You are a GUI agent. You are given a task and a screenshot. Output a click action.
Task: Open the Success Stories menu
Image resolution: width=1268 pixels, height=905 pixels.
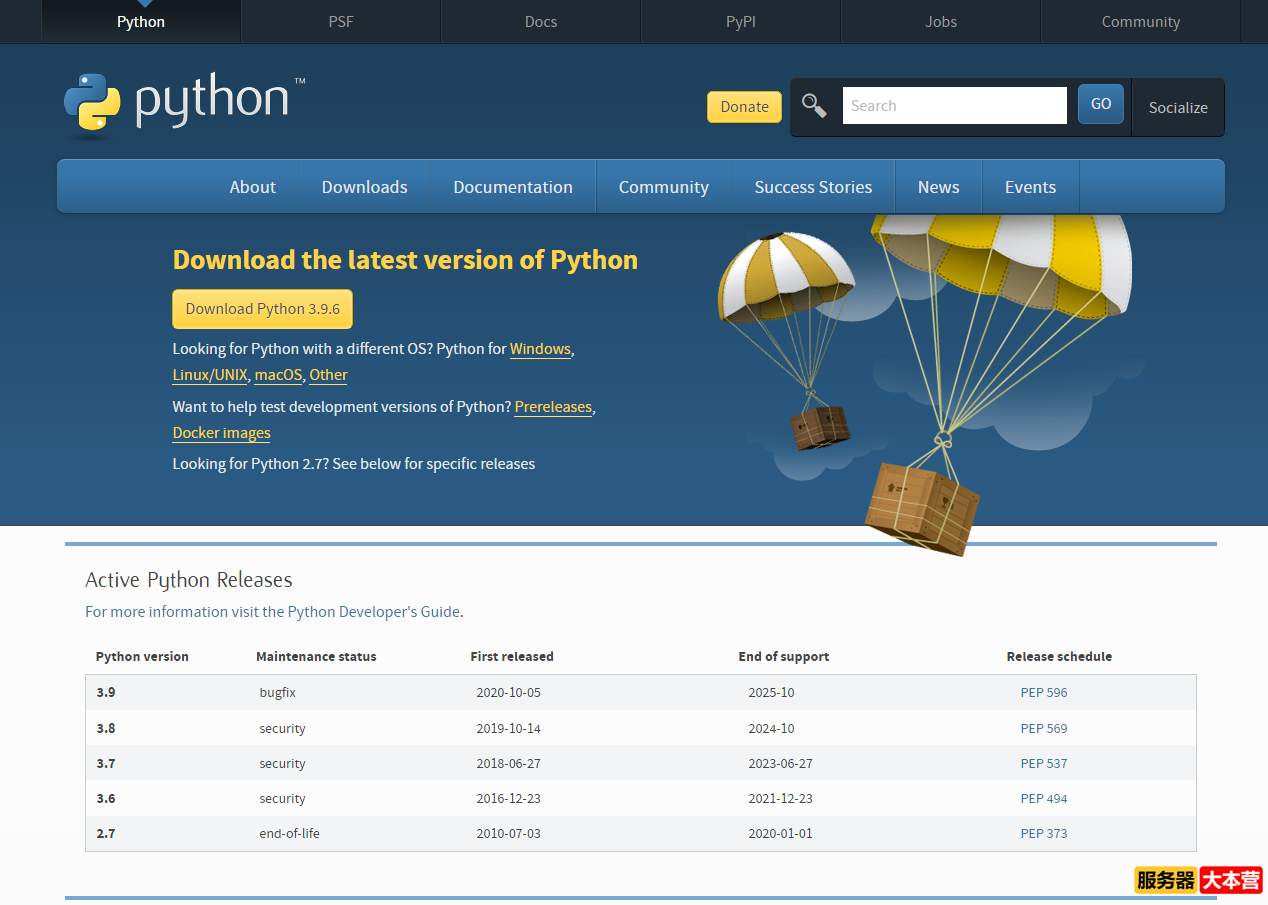(813, 187)
